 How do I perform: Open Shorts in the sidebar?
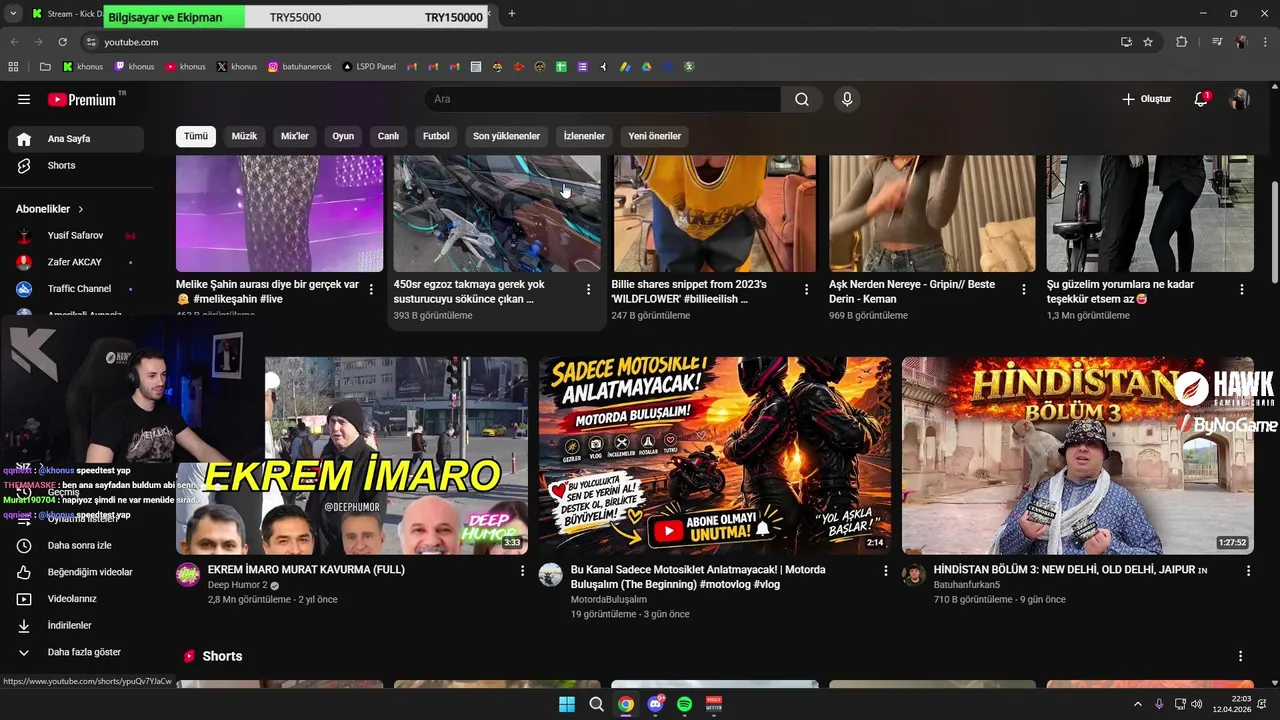pyautogui.click(x=76, y=165)
